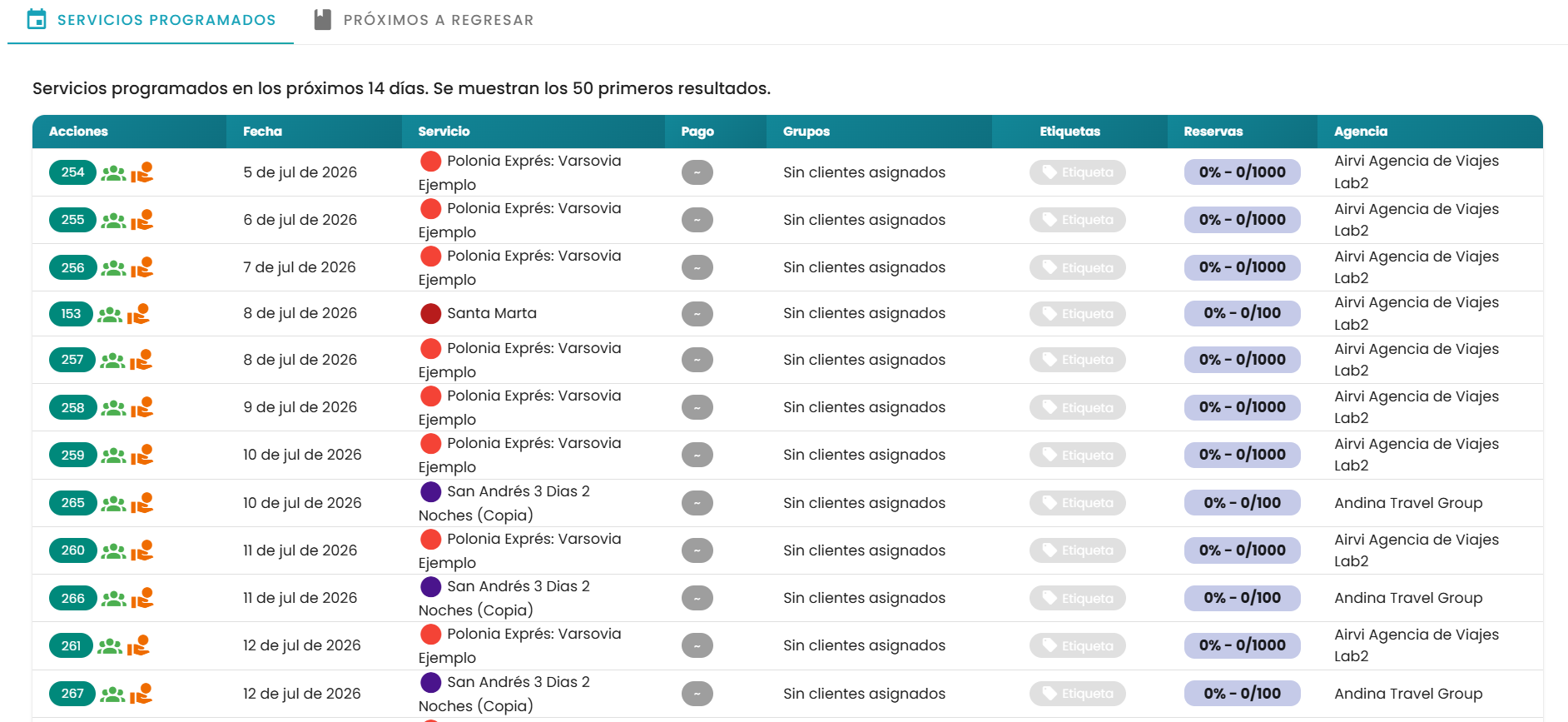1568x722 pixels.
Task: Click orange hand icon for service 260
Action: tap(142, 550)
